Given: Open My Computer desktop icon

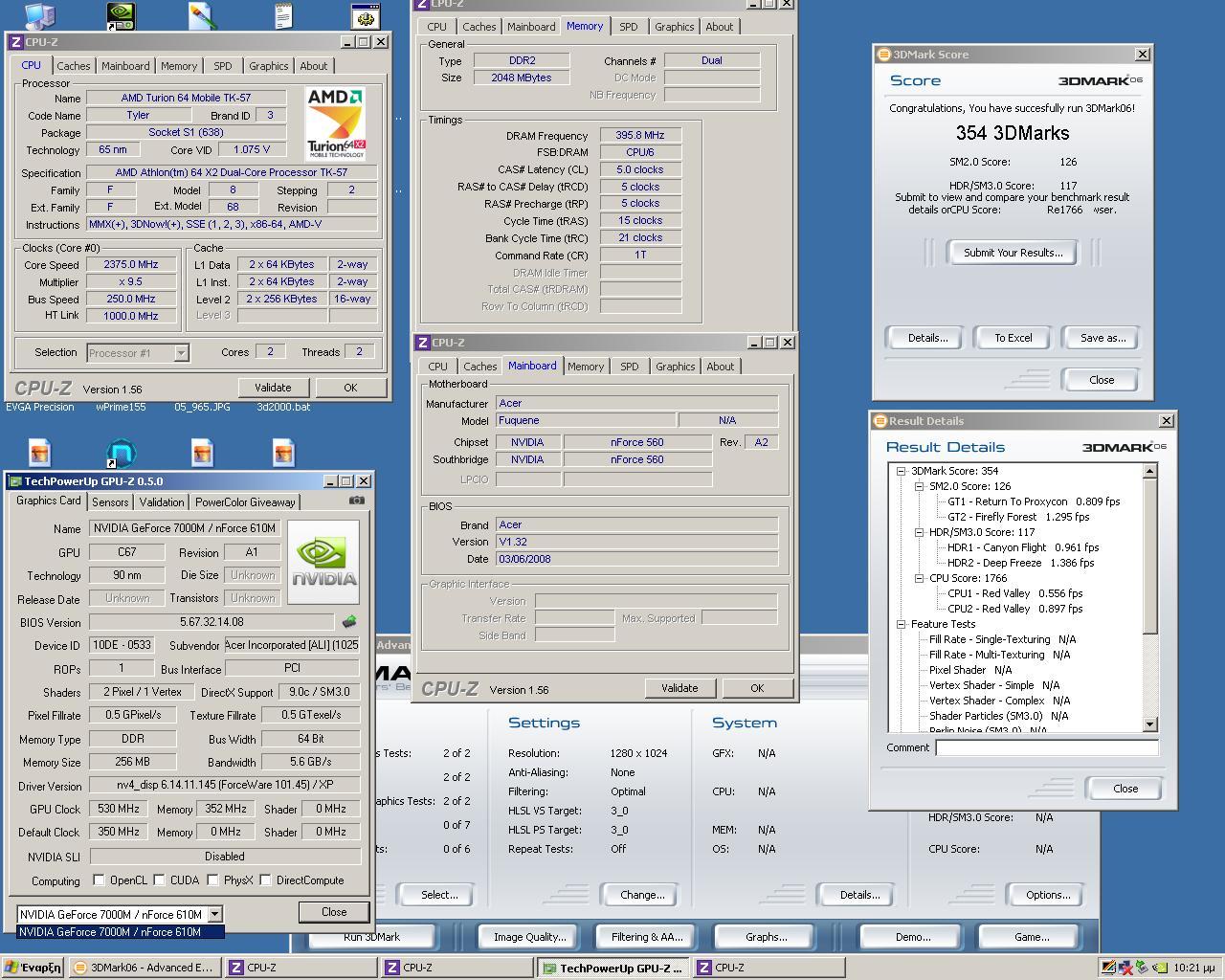Looking at the screenshot, I should 39,15.
